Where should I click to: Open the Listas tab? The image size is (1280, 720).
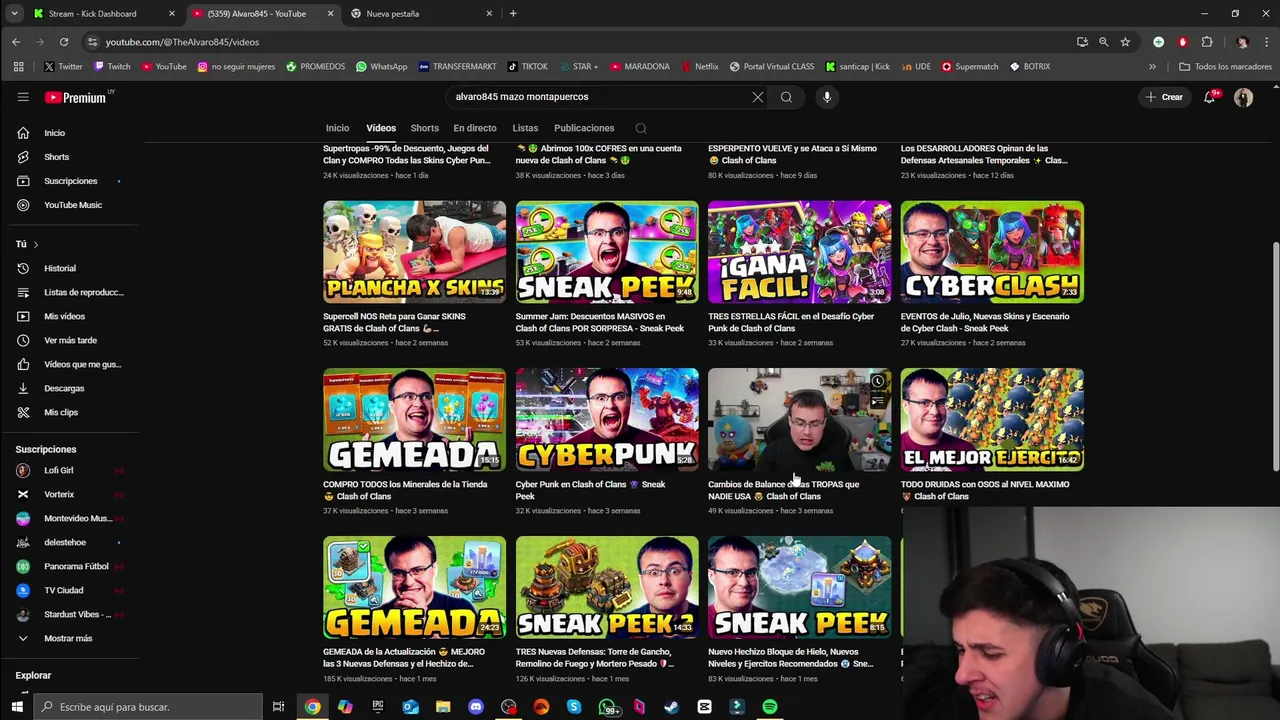(x=525, y=128)
